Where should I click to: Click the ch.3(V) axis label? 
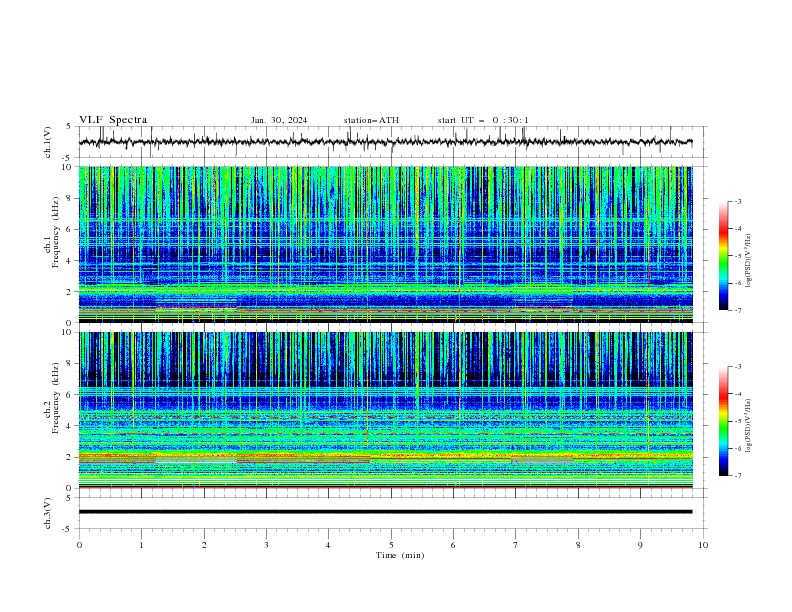(48, 514)
